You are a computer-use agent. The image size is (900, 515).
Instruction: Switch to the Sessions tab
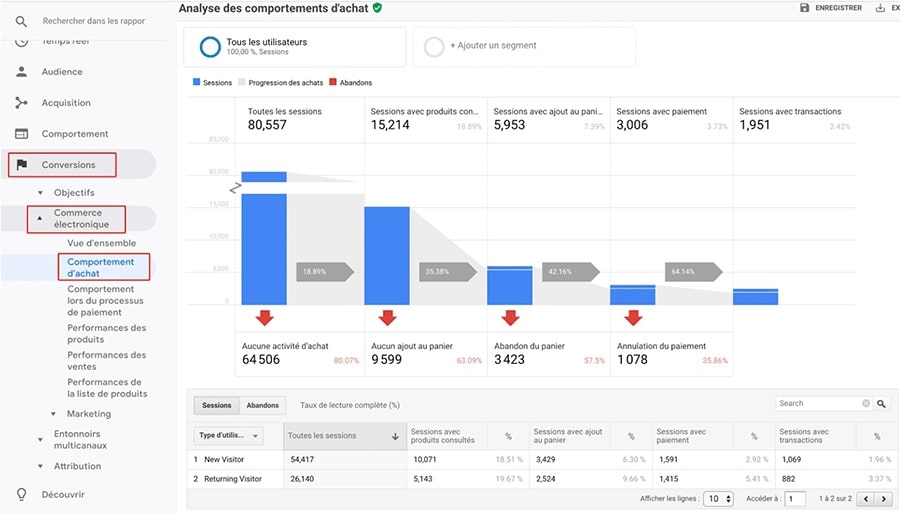click(216, 405)
